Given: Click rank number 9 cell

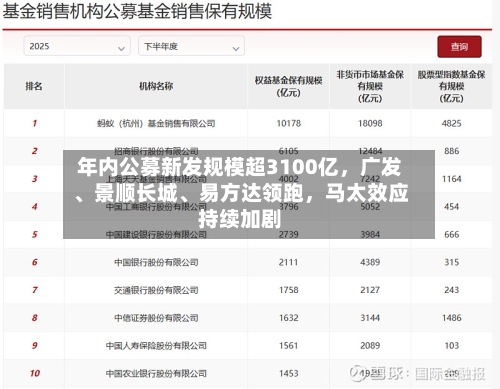Looking at the screenshot, I should tap(34, 346).
